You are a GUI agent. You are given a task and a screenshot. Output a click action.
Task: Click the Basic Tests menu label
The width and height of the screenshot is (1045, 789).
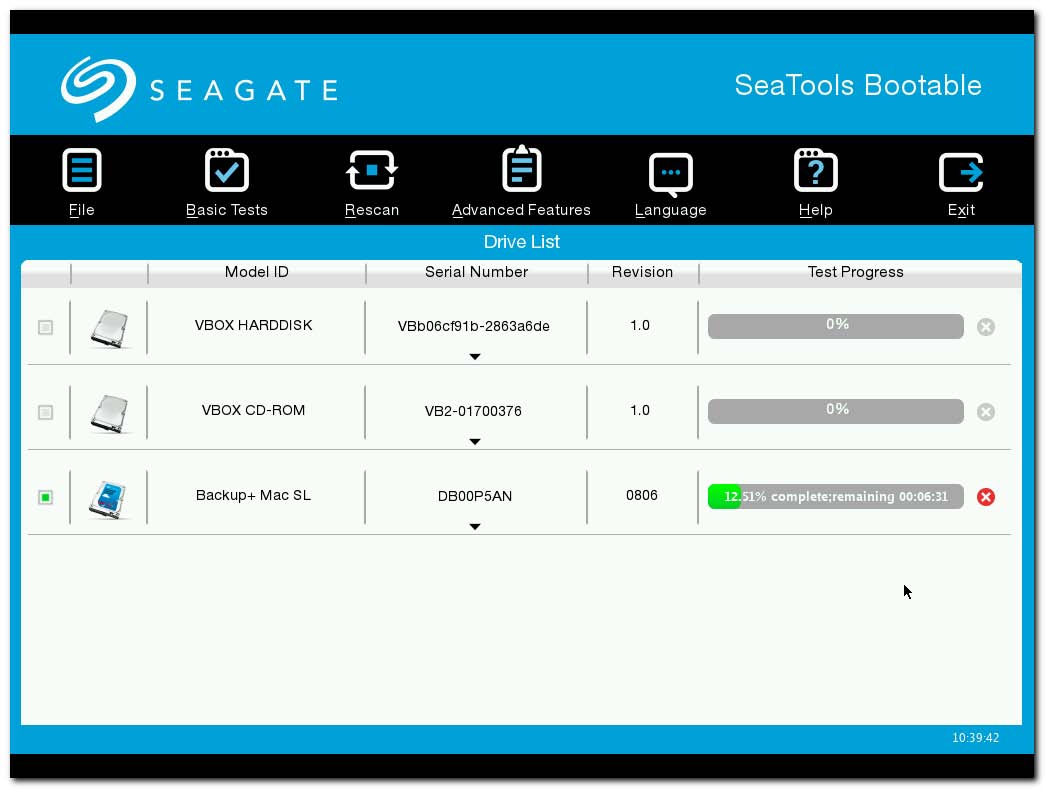(227, 210)
